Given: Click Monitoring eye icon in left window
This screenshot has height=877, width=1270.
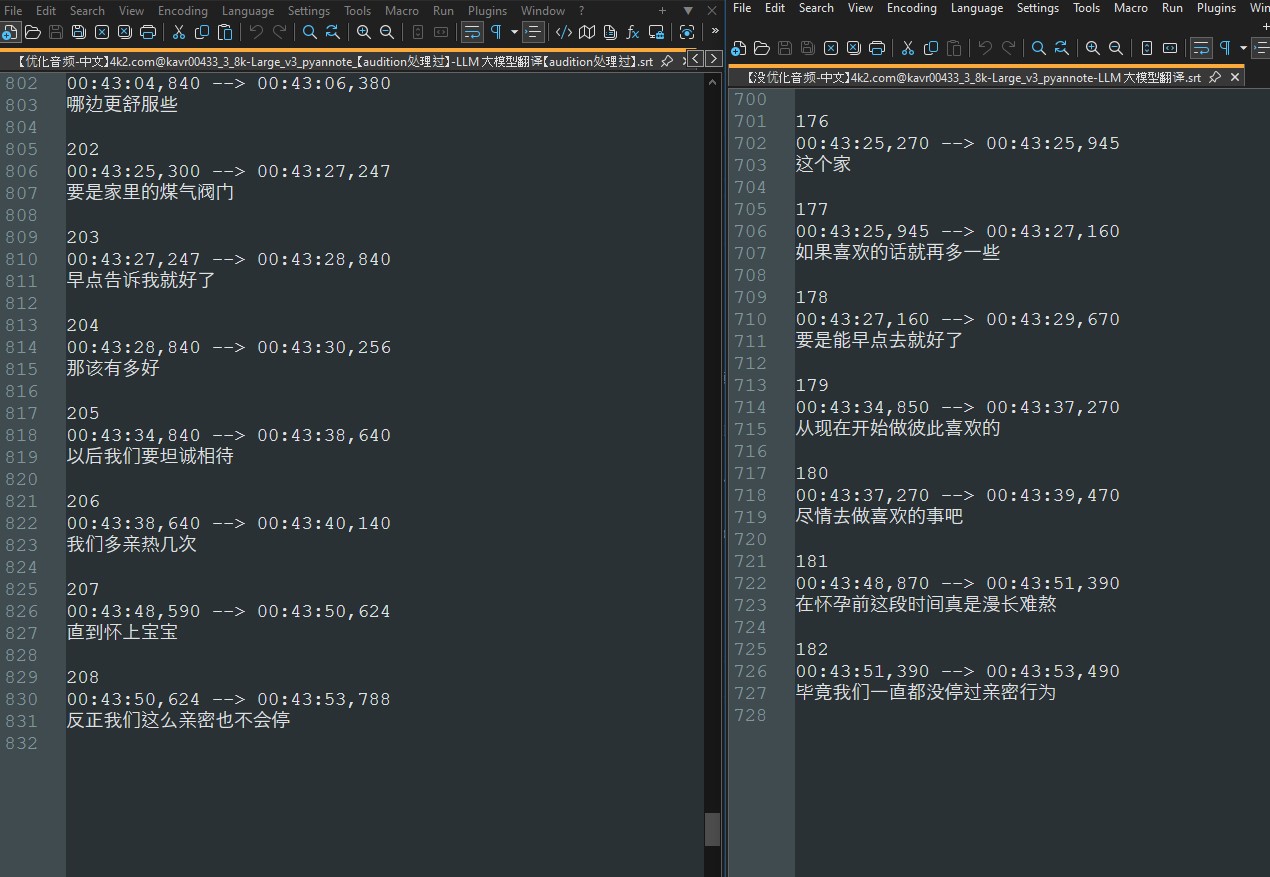Looking at the screenshot, I should (687, 32).
